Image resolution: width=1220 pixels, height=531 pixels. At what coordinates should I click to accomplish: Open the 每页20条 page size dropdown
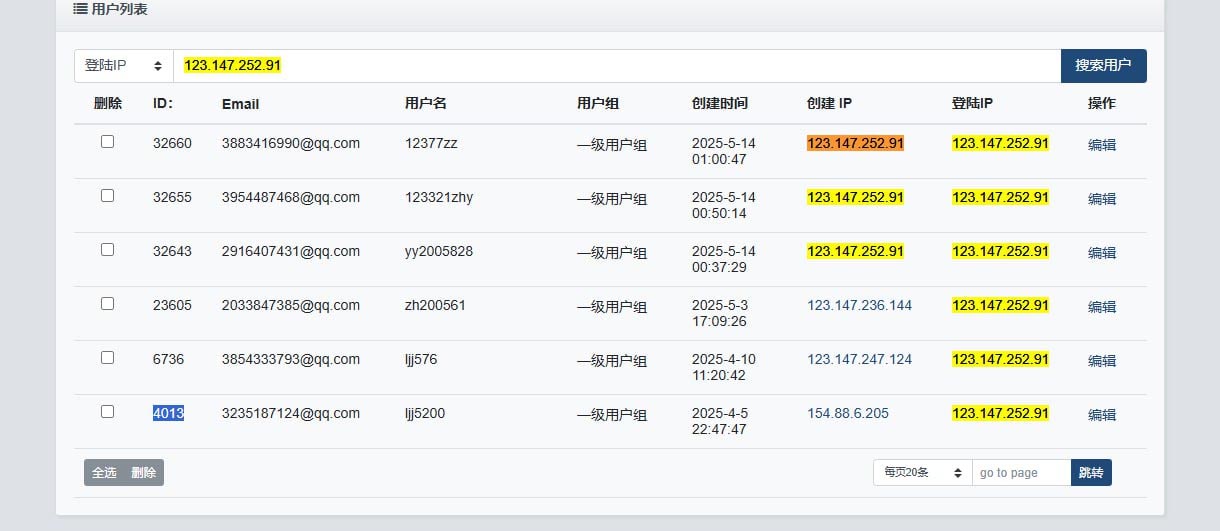pyautogui.click(x=922, y=472)
